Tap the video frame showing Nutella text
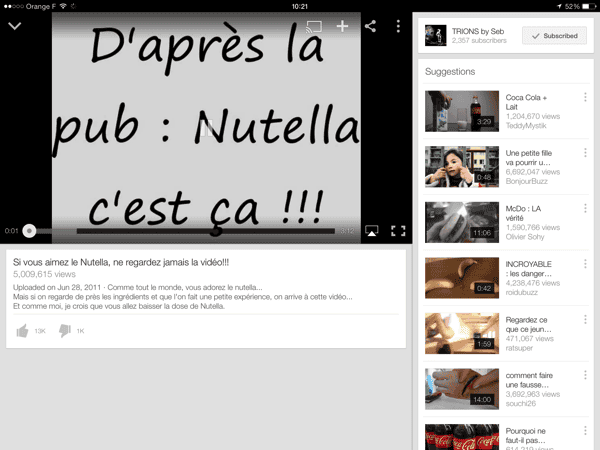The image size is (600, 450). click(206, 126)
